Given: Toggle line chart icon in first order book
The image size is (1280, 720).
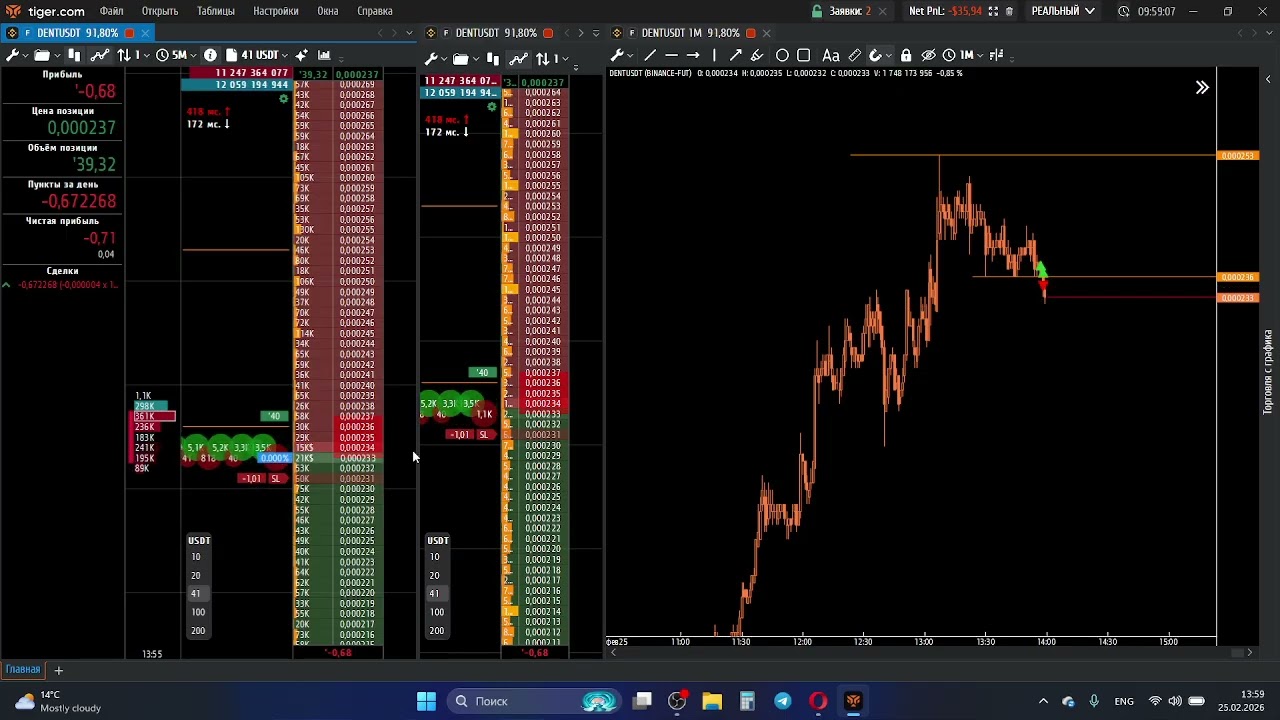Looking at the screenshot, I should coord(99,56).
